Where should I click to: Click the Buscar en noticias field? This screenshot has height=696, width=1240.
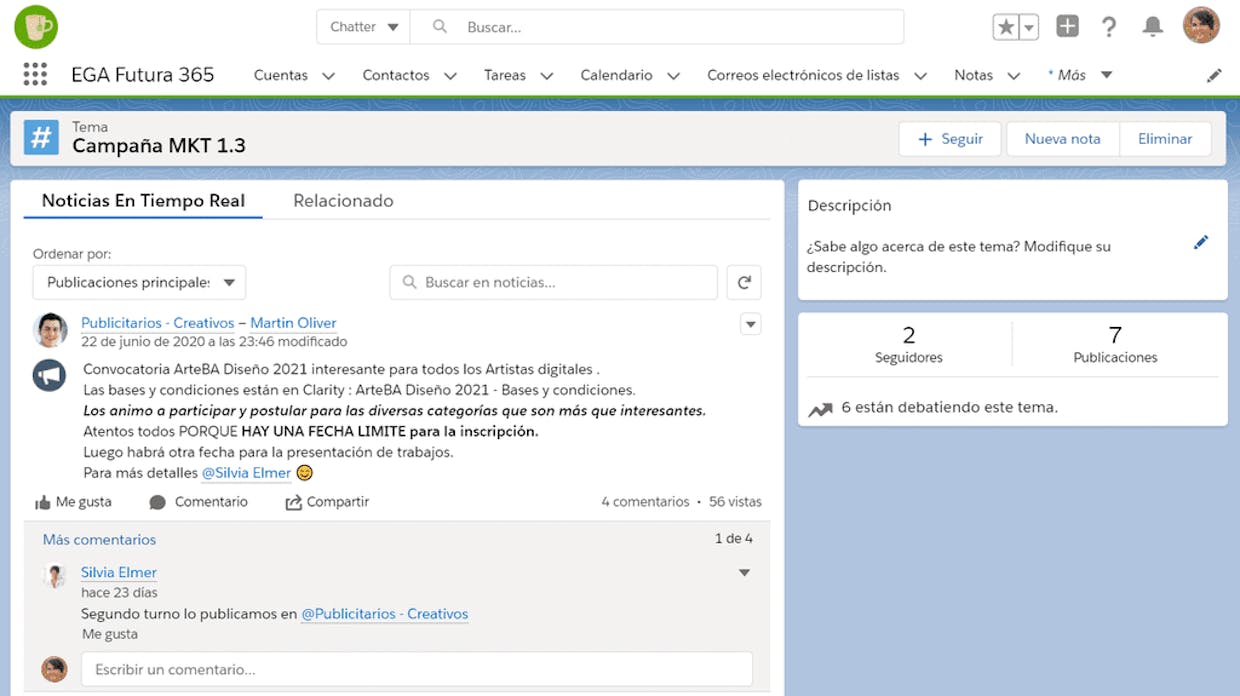point(553,283)
